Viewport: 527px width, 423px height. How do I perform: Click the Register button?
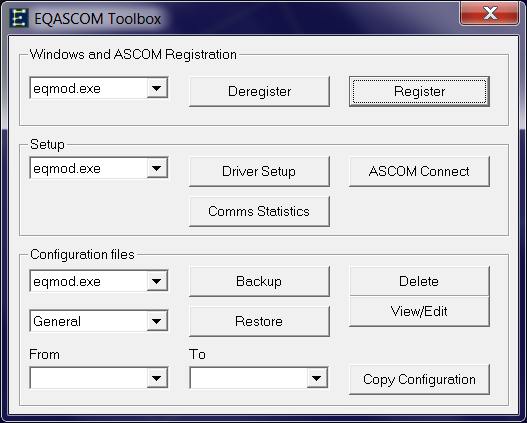419,91
